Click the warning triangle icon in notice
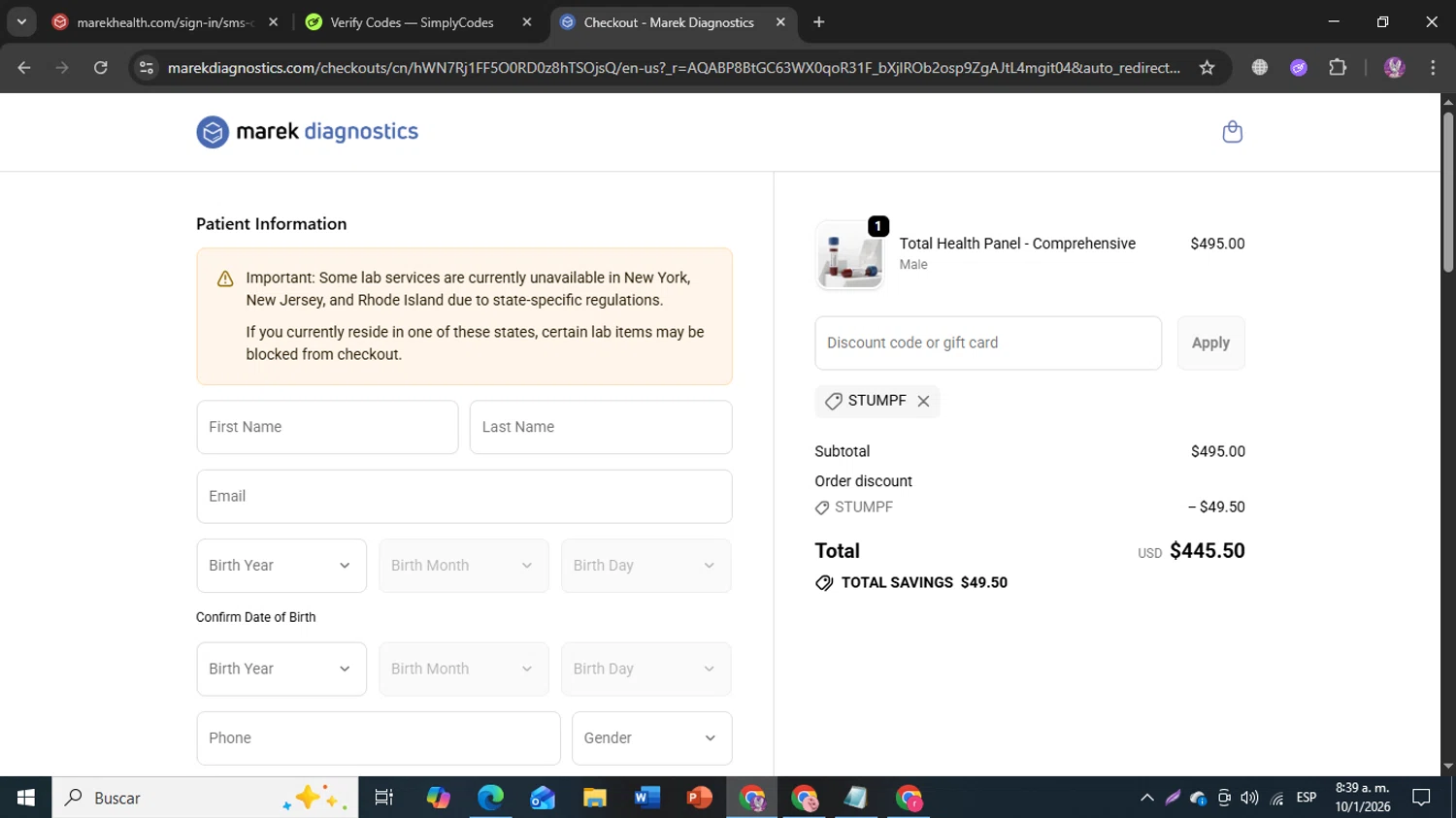1456x818 pixels. [x=225, y=279]
